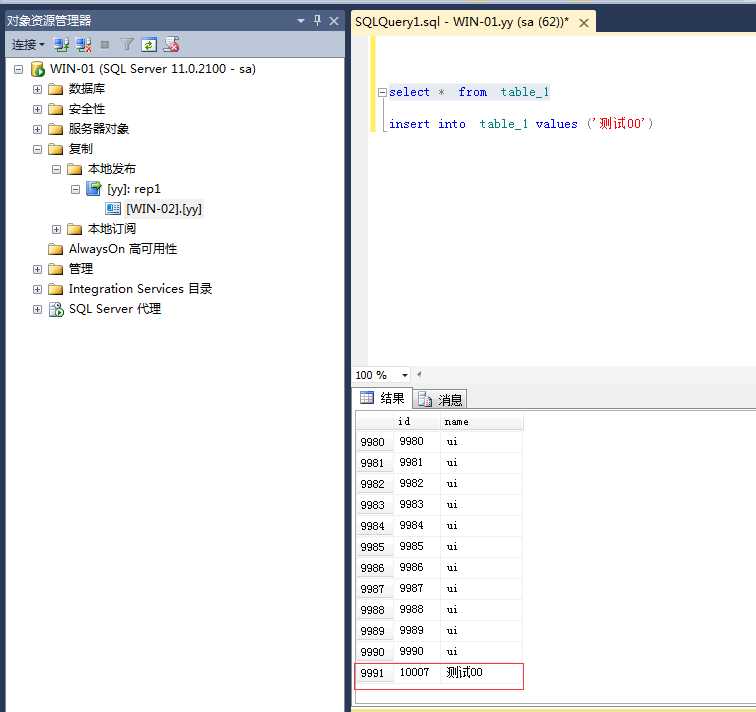This screenshot has height=712, width=756.
Task: Collapse the [yy]: rep1 publication node
Action: coord(75,189)
